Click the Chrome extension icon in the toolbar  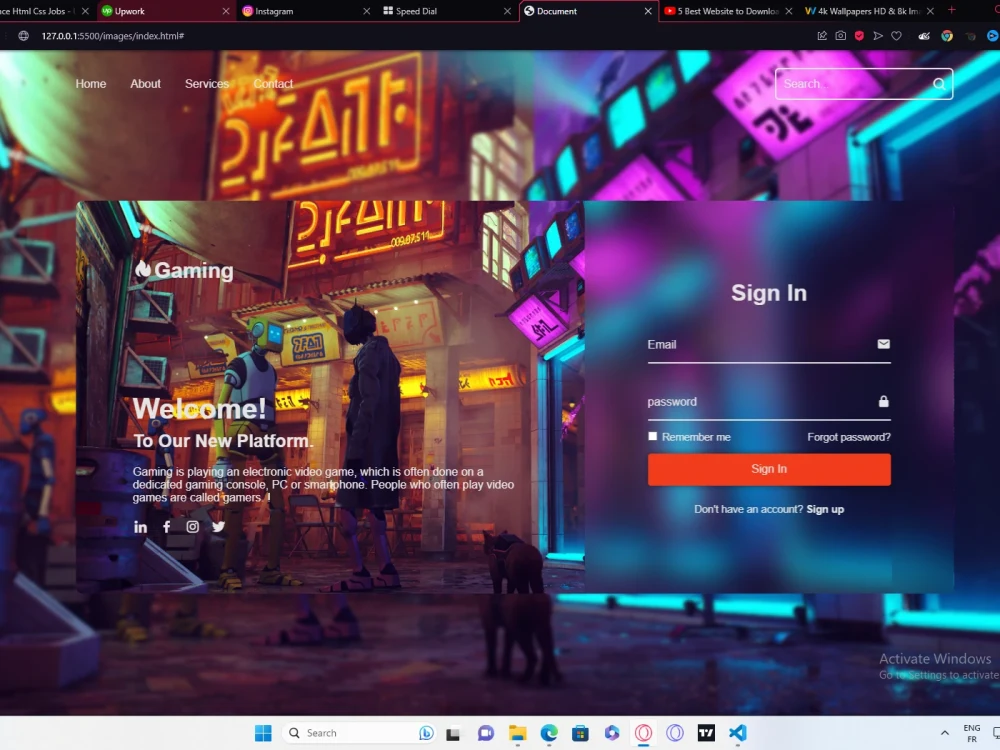pyautogui.click(x=947, y=36)
